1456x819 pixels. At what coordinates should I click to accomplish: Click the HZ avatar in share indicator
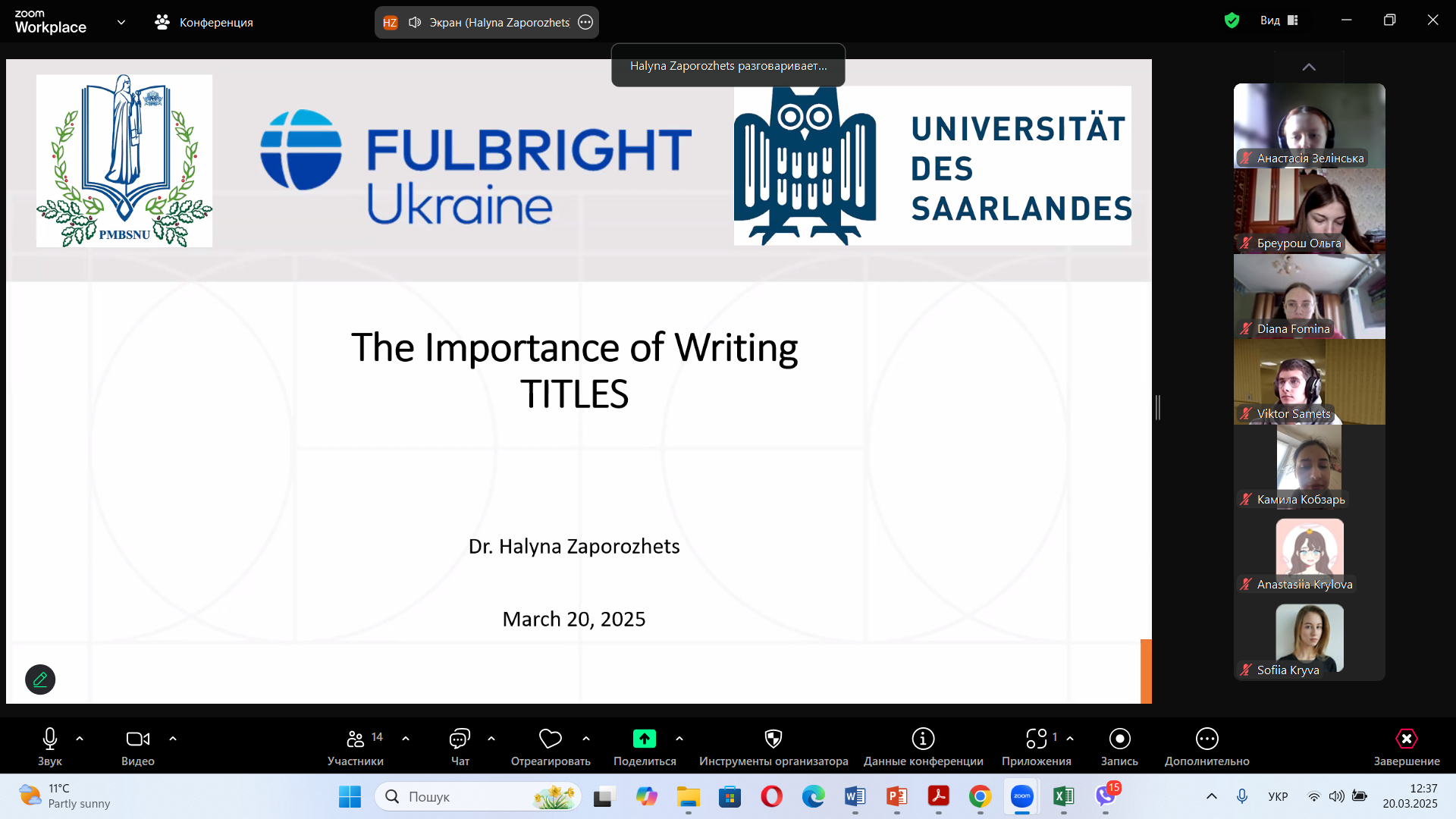click(390, 23)
